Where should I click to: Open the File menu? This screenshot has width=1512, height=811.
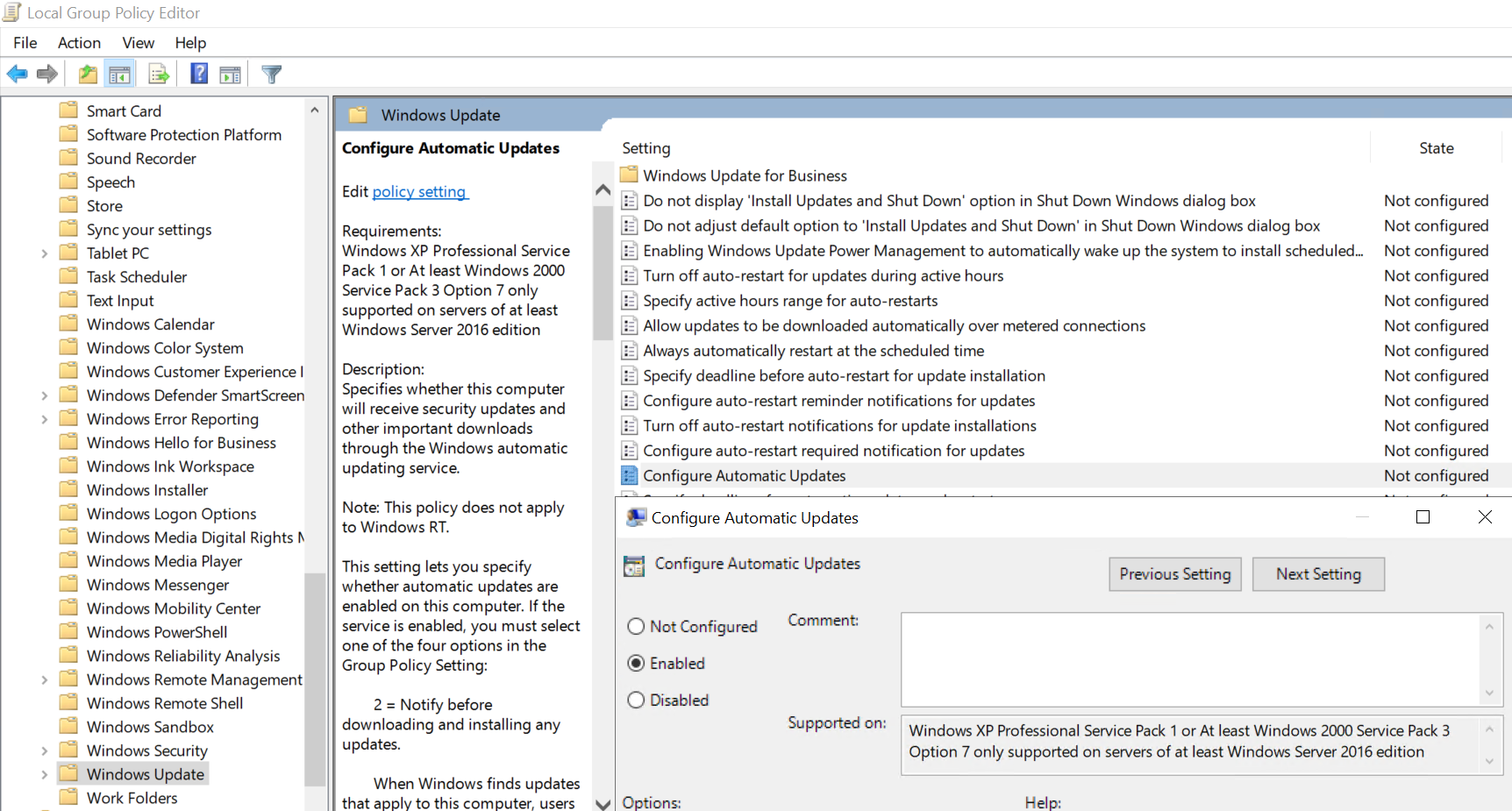[25, 43]
